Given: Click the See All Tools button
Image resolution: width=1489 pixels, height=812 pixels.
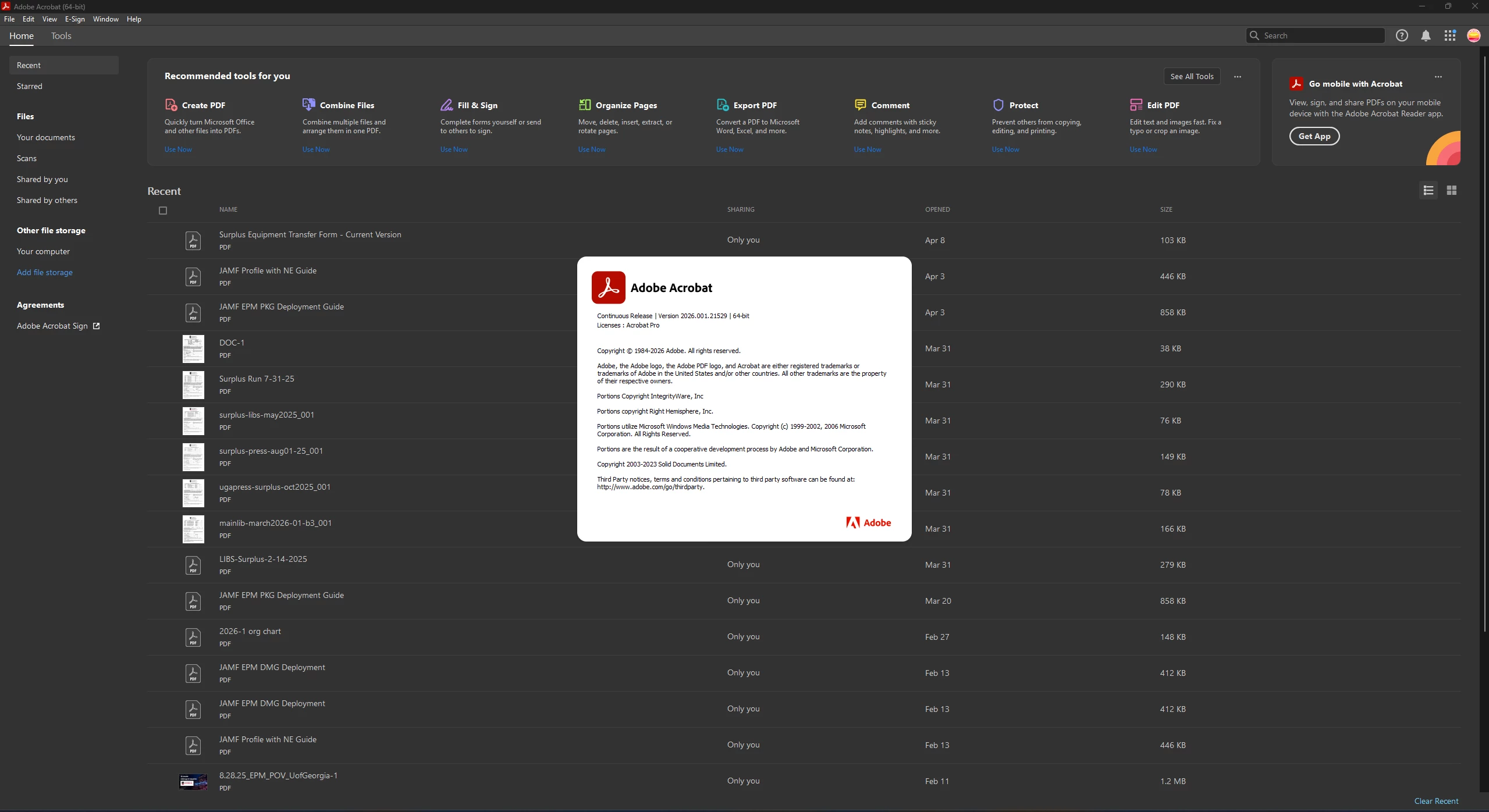Looking at the screenshot, I should click(x=1192, y=77).
